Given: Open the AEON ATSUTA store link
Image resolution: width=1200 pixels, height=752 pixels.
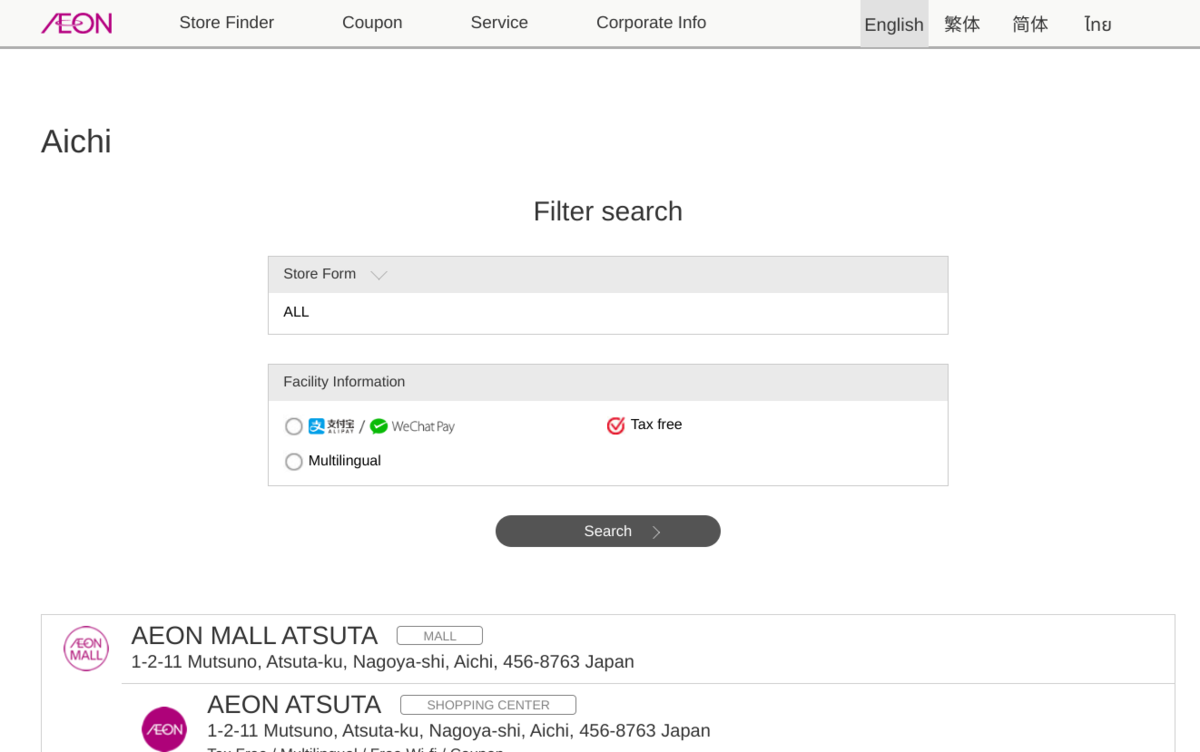Looking at the screenshot, I should pyautogui.click(x=294, y=705).
